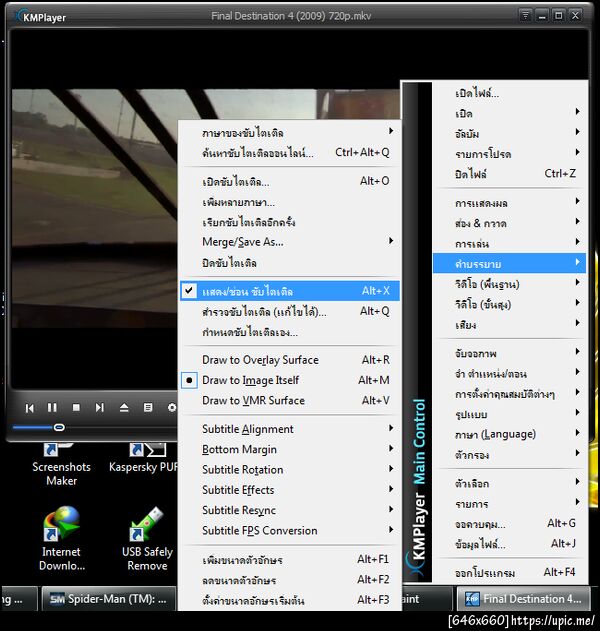Image resolution: width=600 pixels, height=631 pixels.
Task: Switch to the partially visible Paint taskbar button
Action: coord(427,599)
